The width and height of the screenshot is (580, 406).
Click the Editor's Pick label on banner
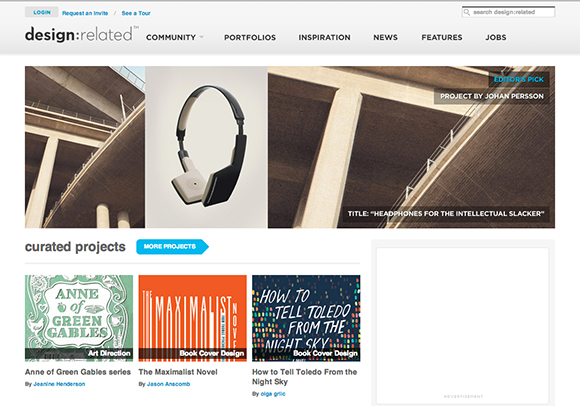pyautogui.click(x=519, y=79)
